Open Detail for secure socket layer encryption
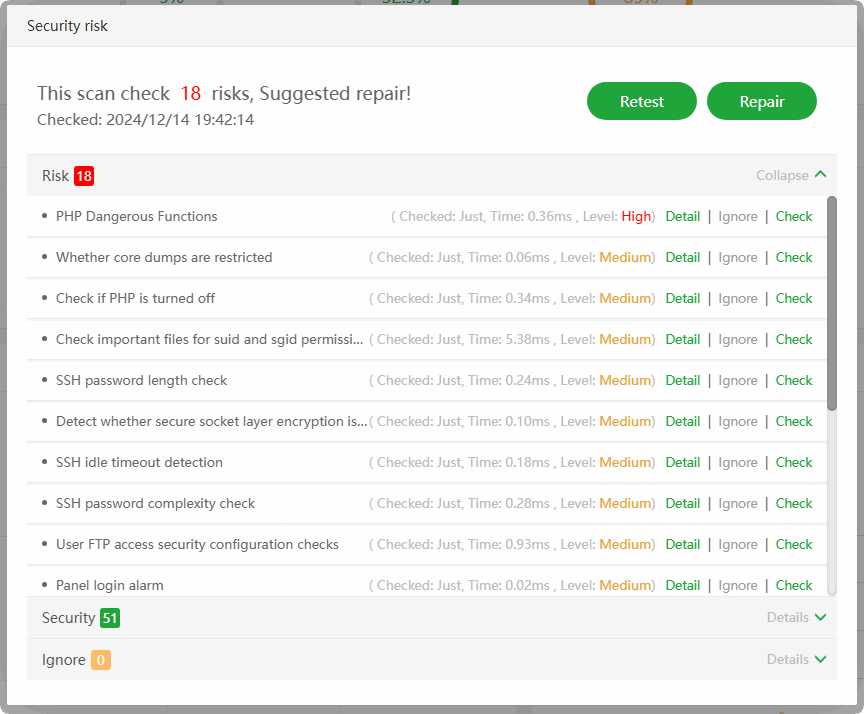The width and height of the screenshot is (864, 714). point(683,421)
